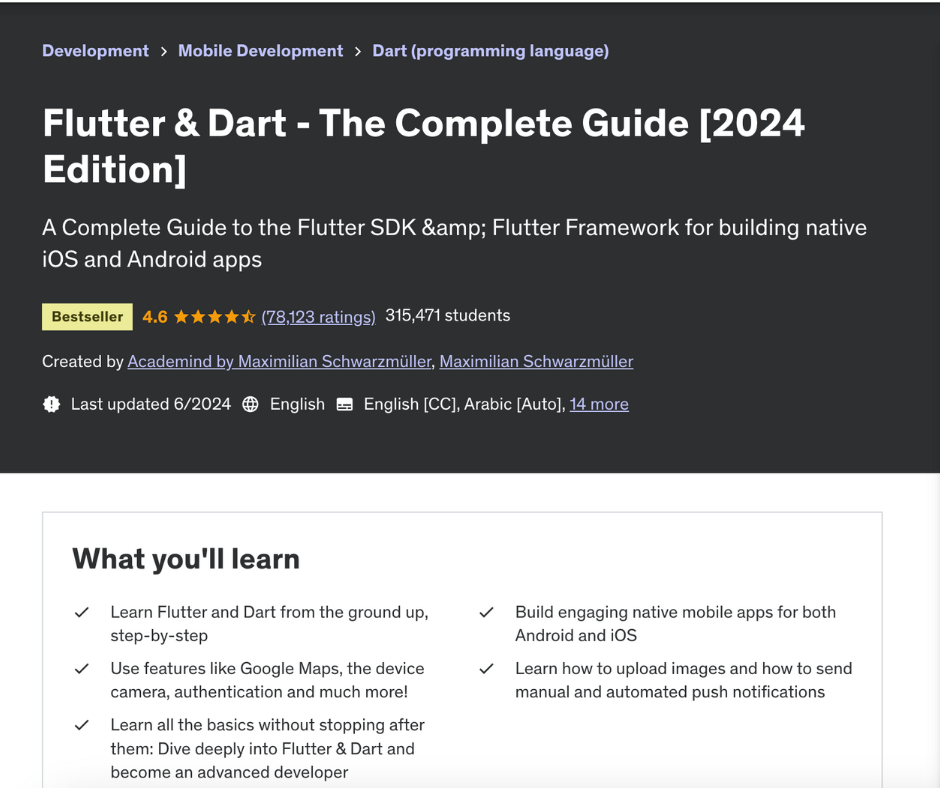Click the What you'll learn heading
Viewport: 940px width, 788px height.
click(x=186, y=559)
